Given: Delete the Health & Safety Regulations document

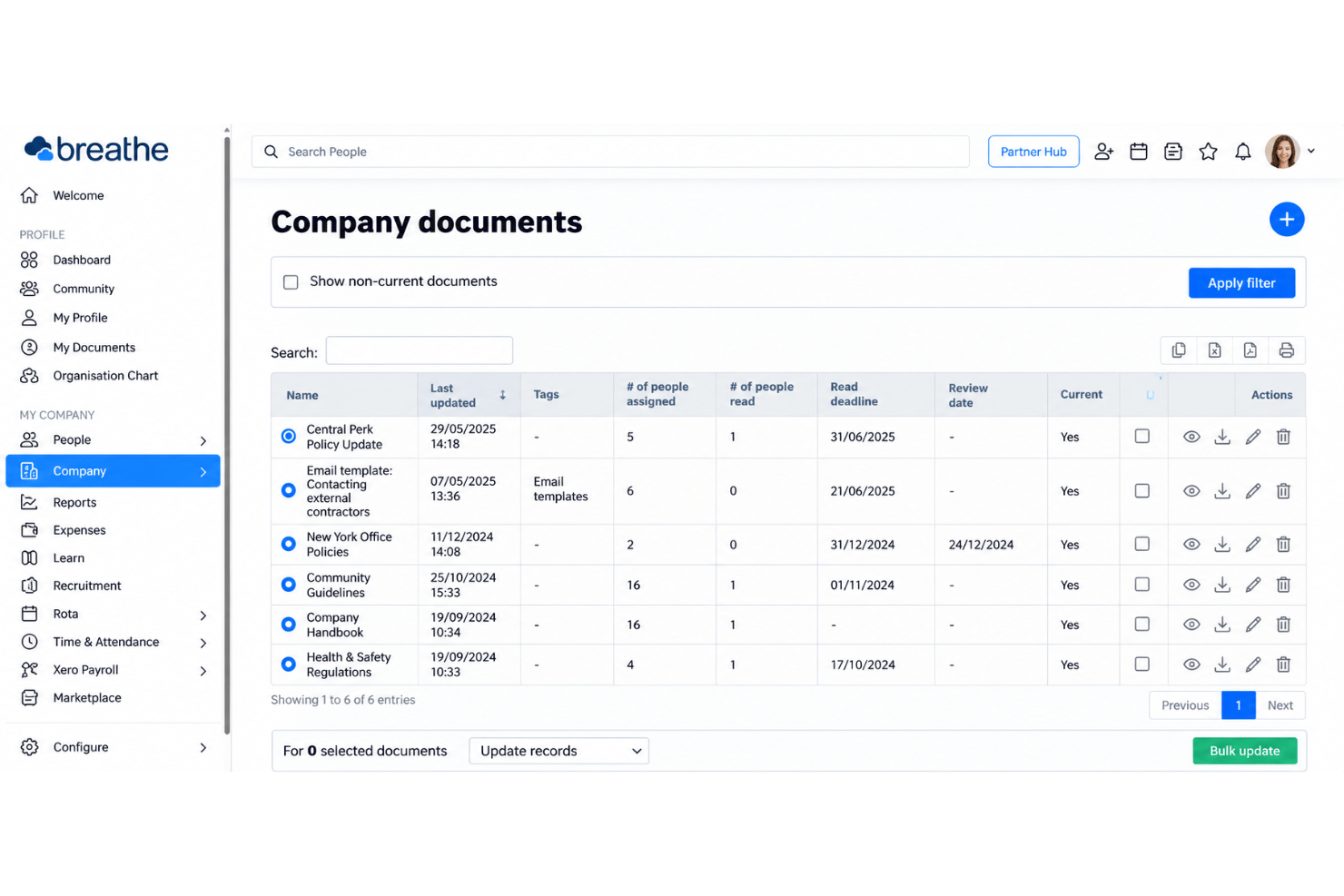Looking at the screenshot, I should pos(1283,665).
